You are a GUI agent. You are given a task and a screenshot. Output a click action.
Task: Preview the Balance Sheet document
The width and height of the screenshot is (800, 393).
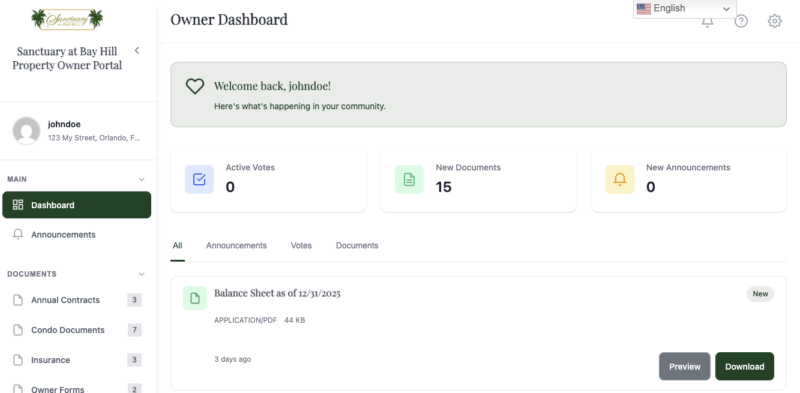click(685, 366)
